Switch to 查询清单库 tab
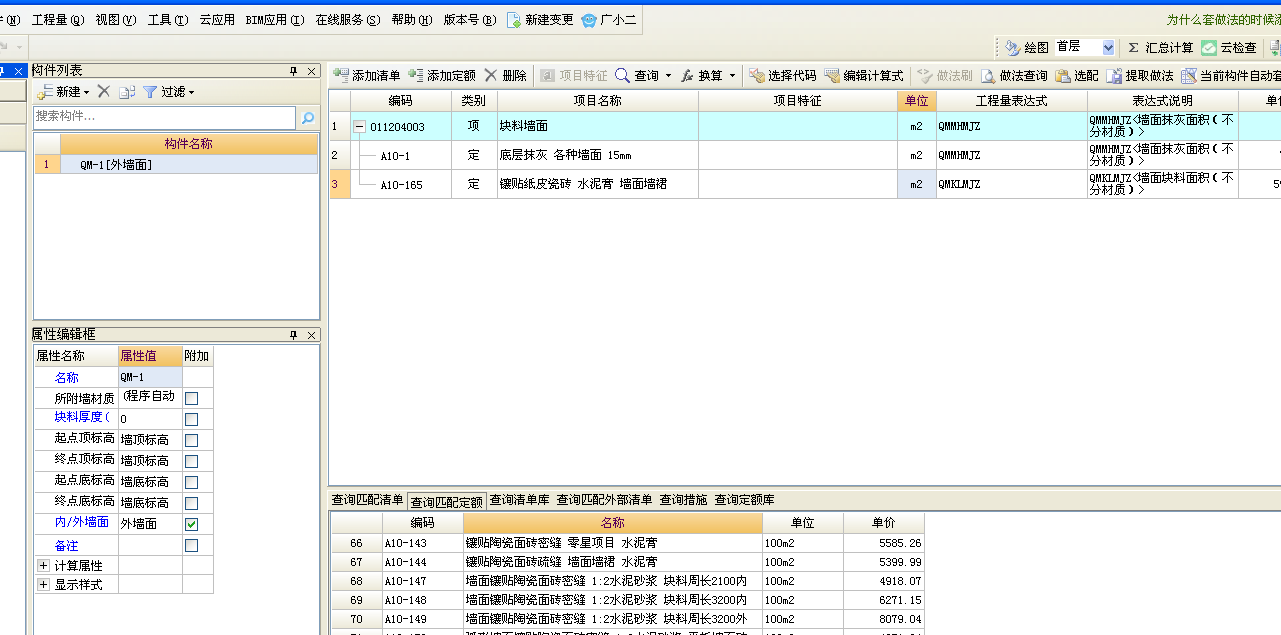 coord(519,500)
